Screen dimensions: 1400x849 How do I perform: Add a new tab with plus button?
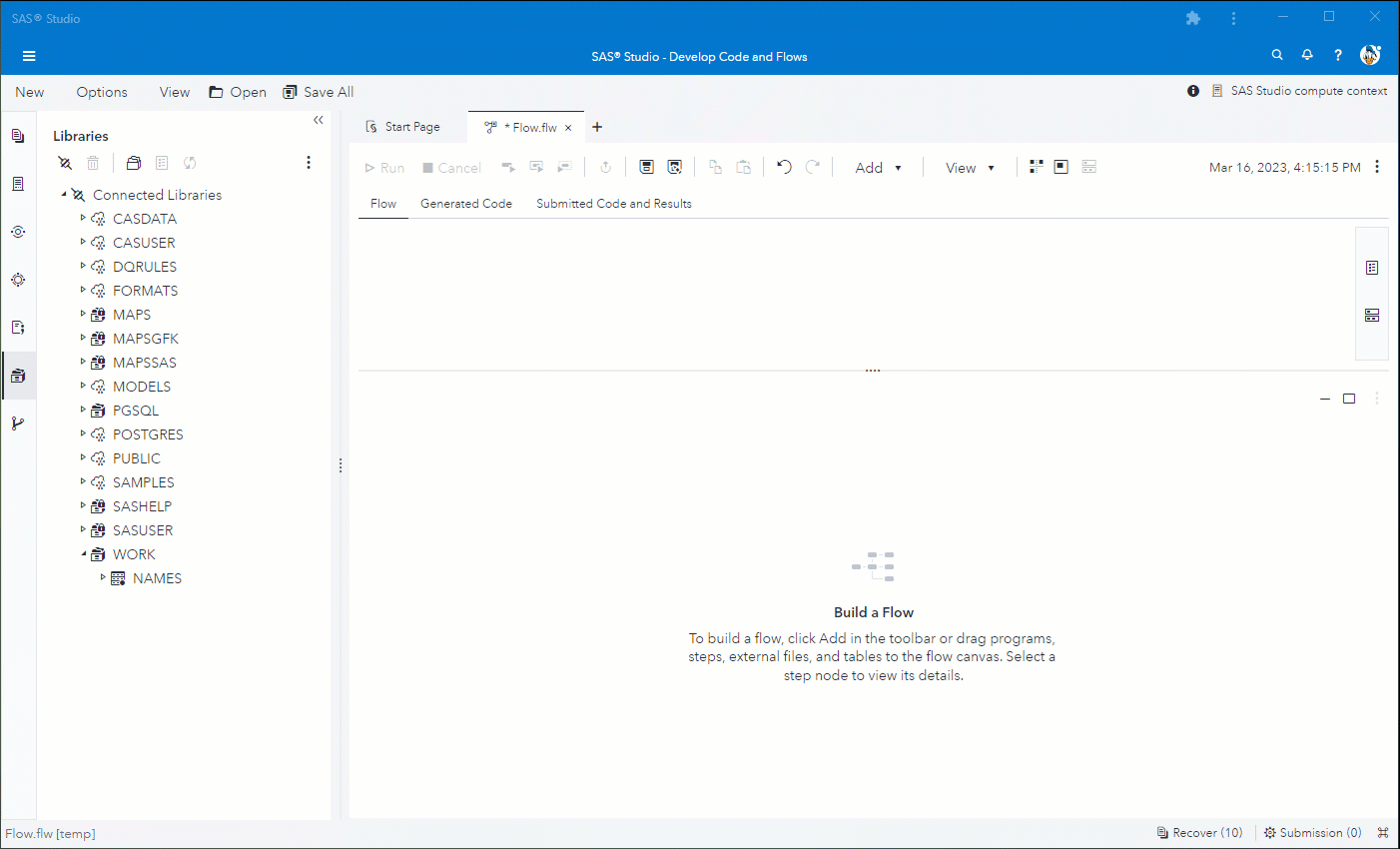point(597,127)
